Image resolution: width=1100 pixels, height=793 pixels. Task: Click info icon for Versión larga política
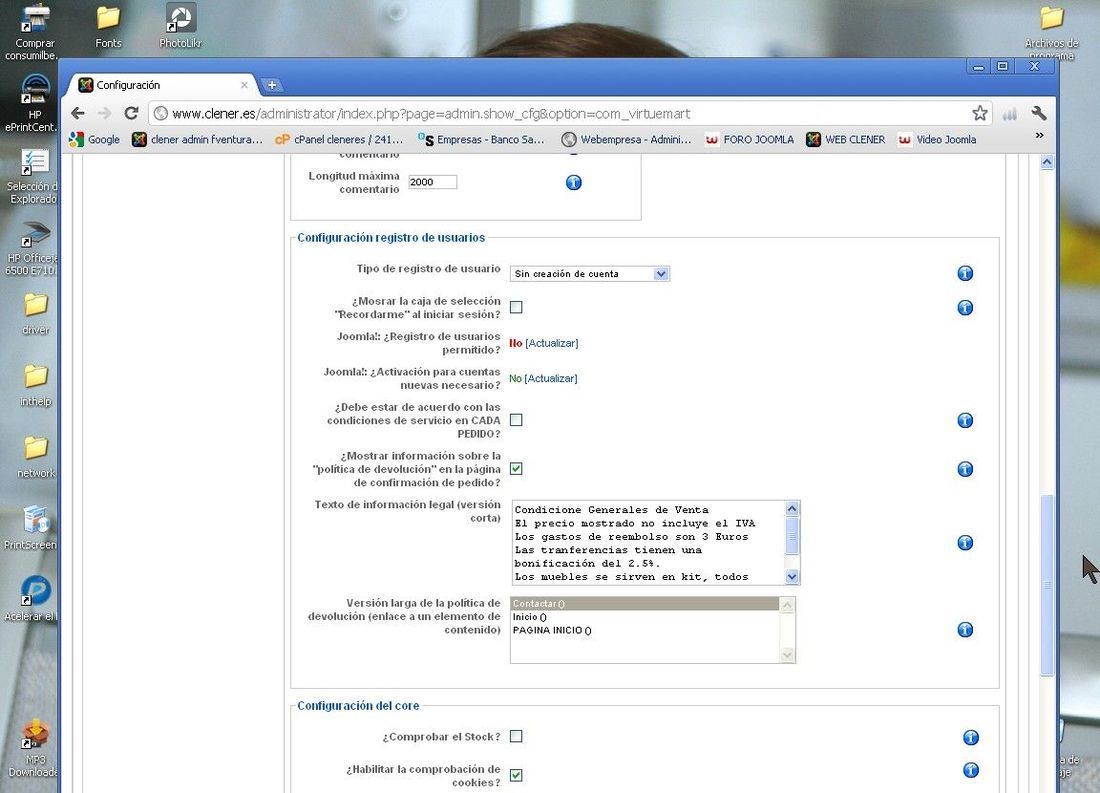[965, 629]
